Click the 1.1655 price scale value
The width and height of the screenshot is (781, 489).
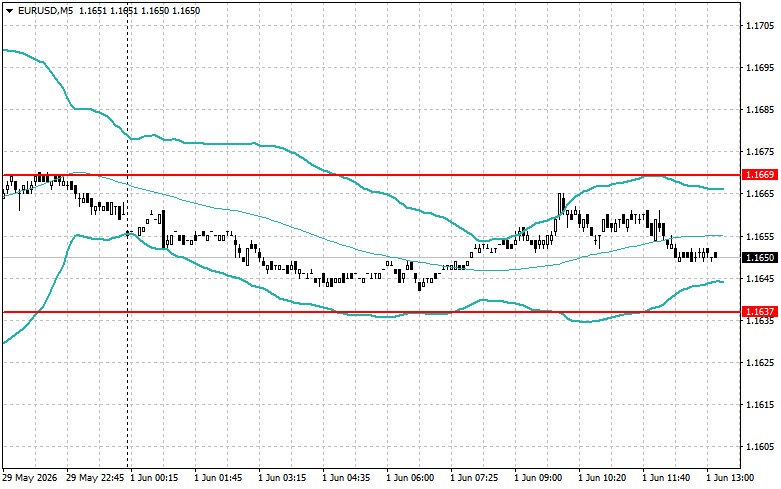[760, 236]
